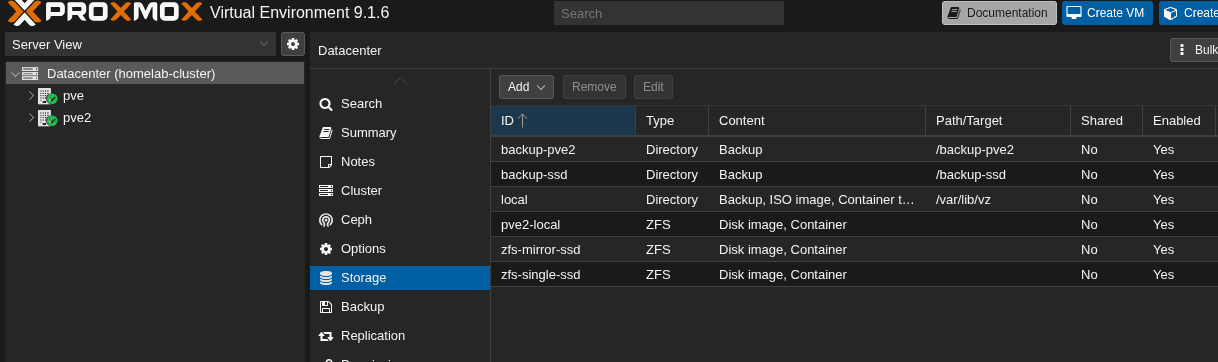
Task: Sort by the Content column header
Action: 817,121
